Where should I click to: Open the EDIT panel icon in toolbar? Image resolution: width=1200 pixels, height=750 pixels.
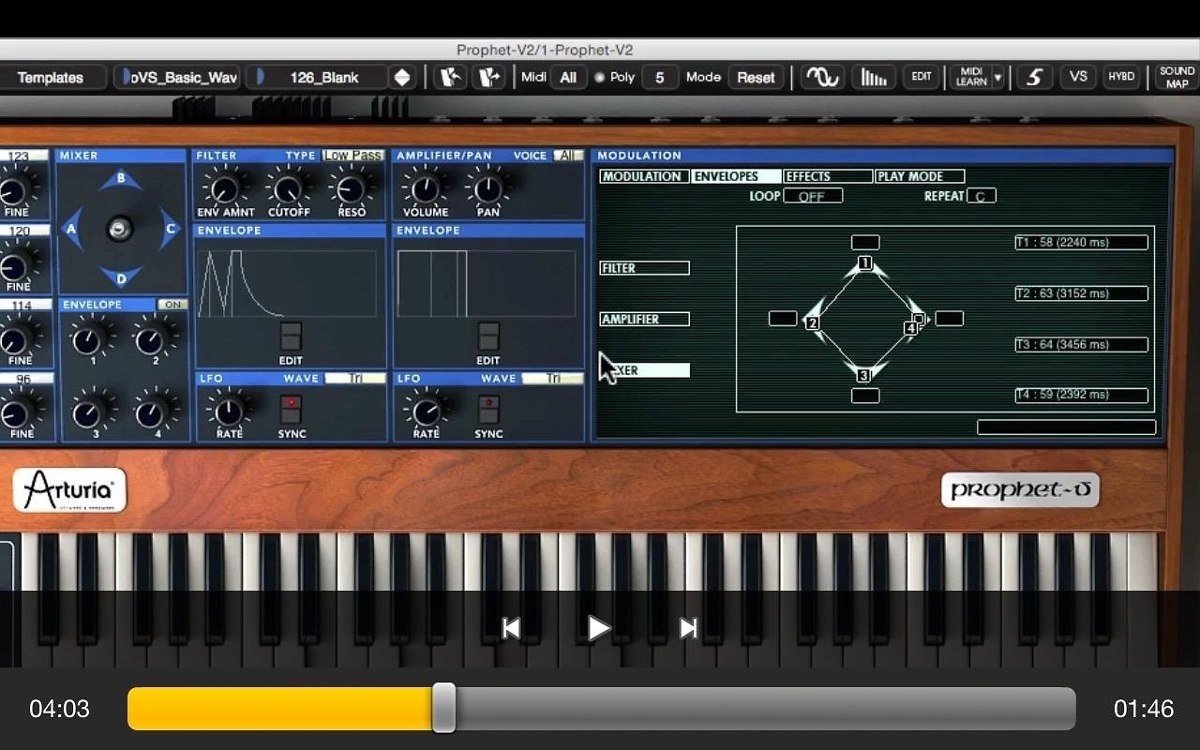(921, 77)
